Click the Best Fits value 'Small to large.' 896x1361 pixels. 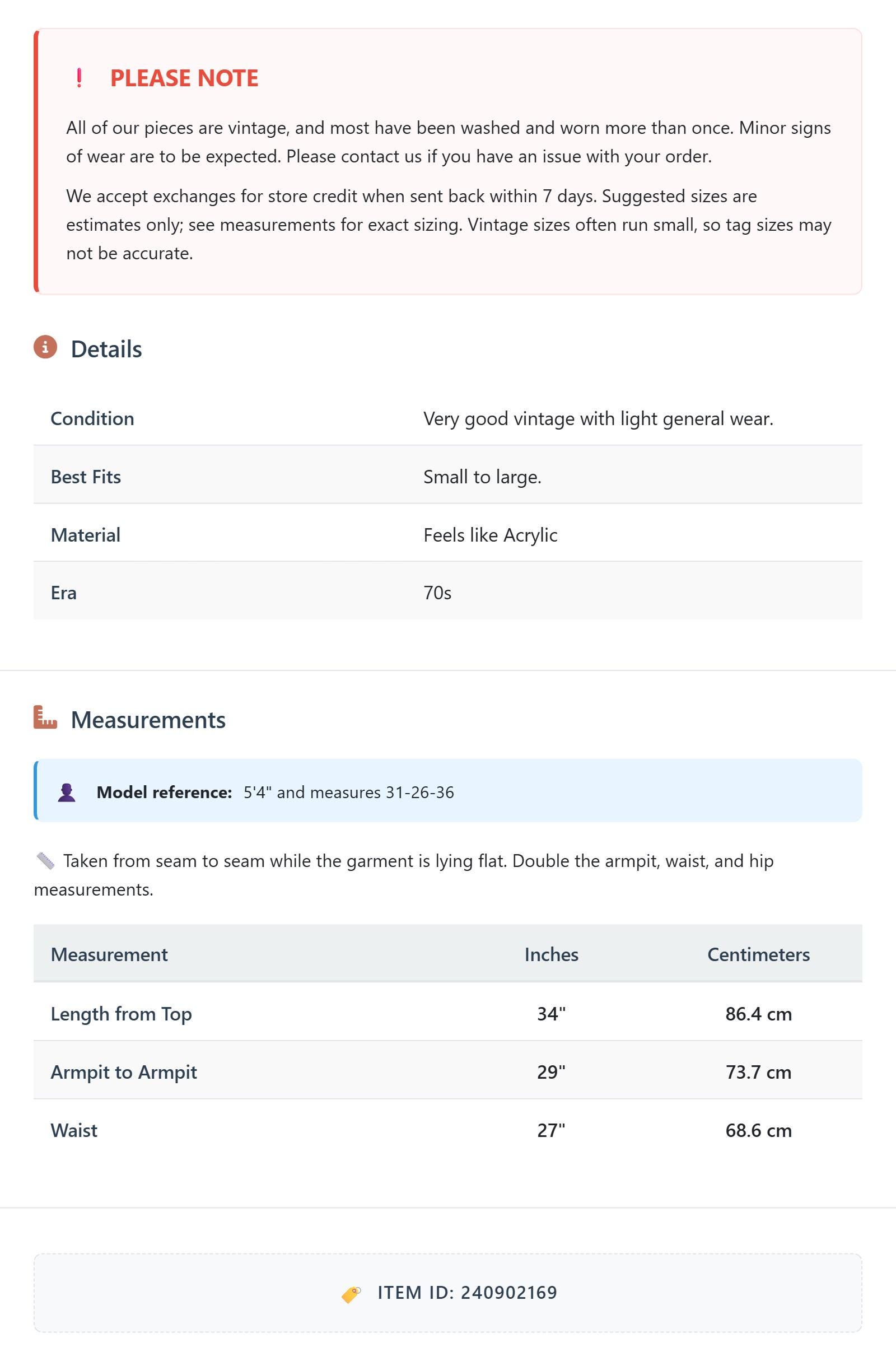482,477
